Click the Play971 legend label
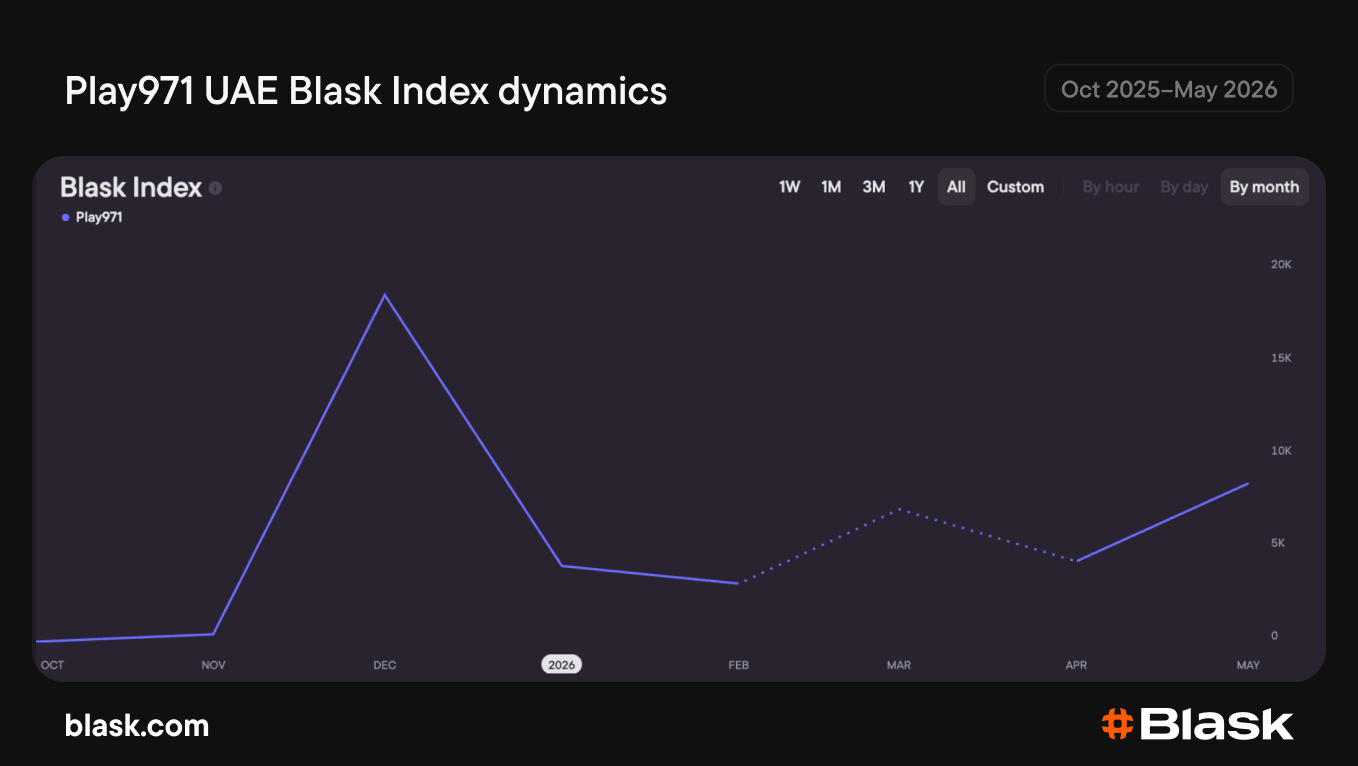1358x766 pixels. tap(99, 217)
